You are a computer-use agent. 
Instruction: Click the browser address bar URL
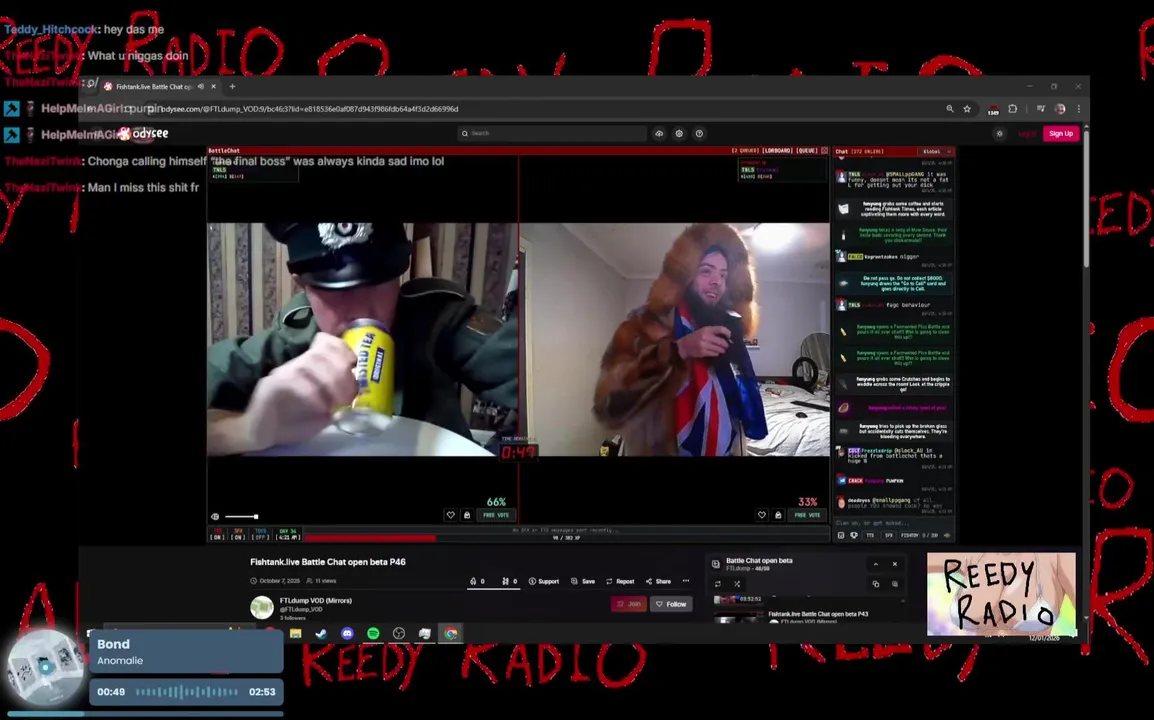pos(309,109)
